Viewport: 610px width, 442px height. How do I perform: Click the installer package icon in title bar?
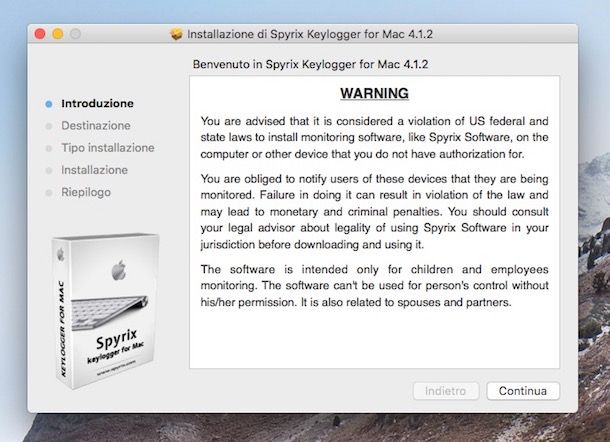click(x=176, y=34)
